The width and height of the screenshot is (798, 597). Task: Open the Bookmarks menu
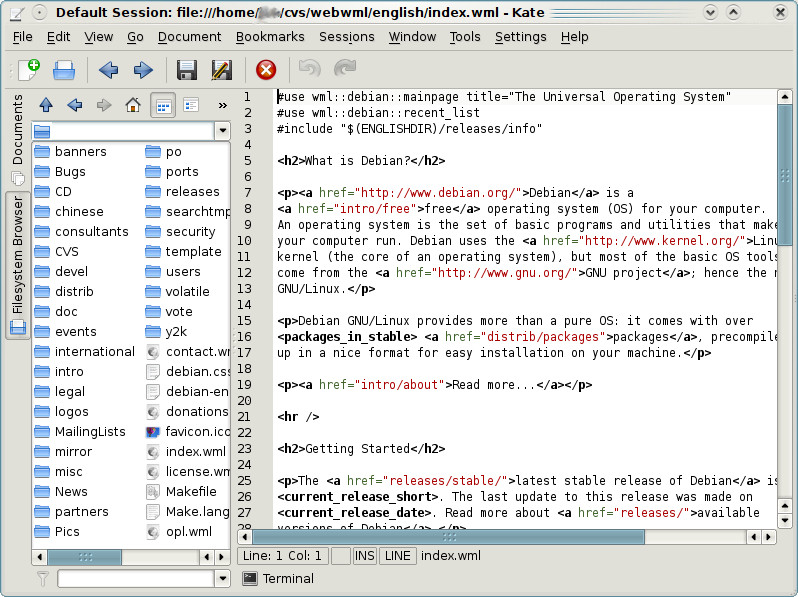tap(268, 37)
